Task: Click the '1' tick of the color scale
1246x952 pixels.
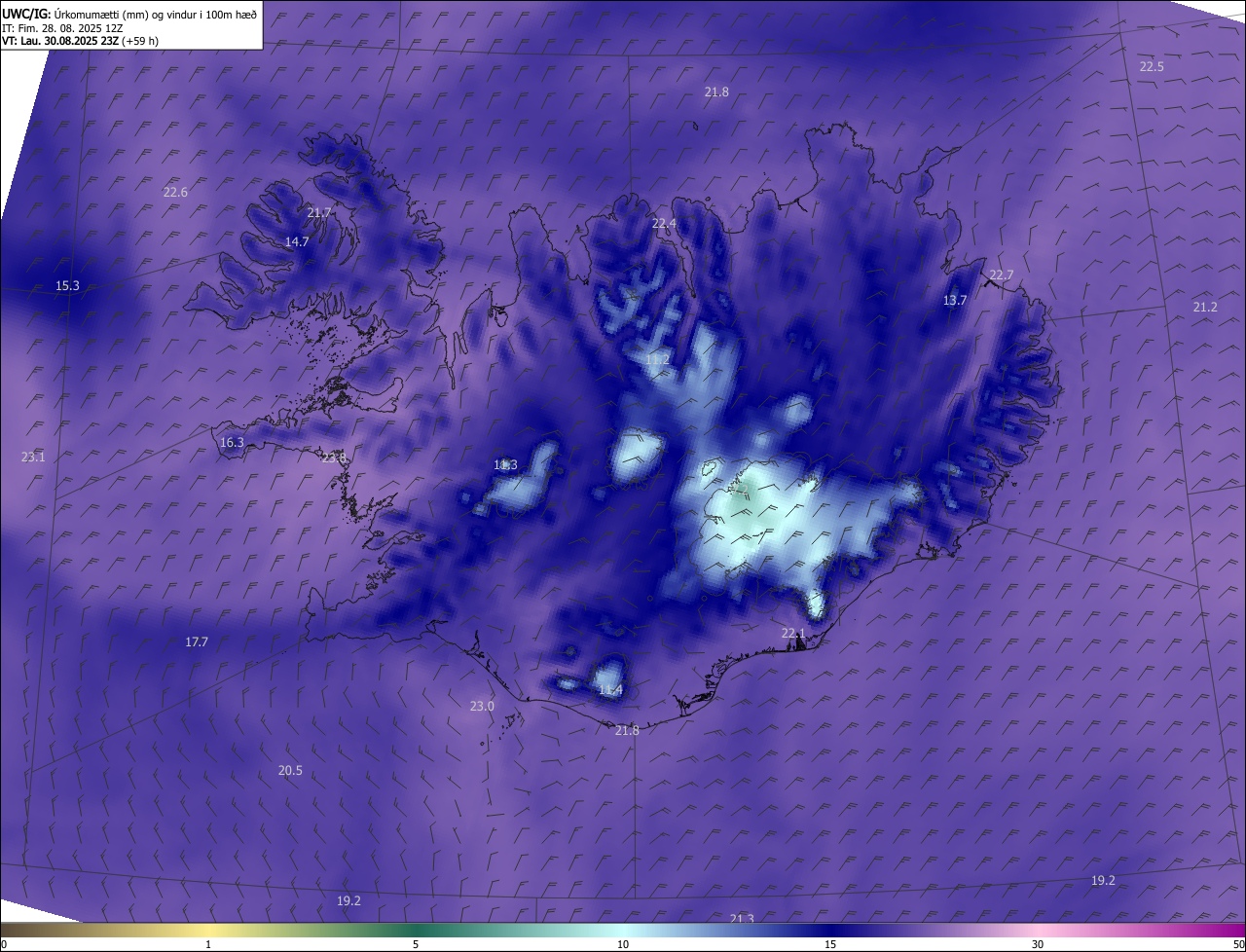Action: [208, 944]
